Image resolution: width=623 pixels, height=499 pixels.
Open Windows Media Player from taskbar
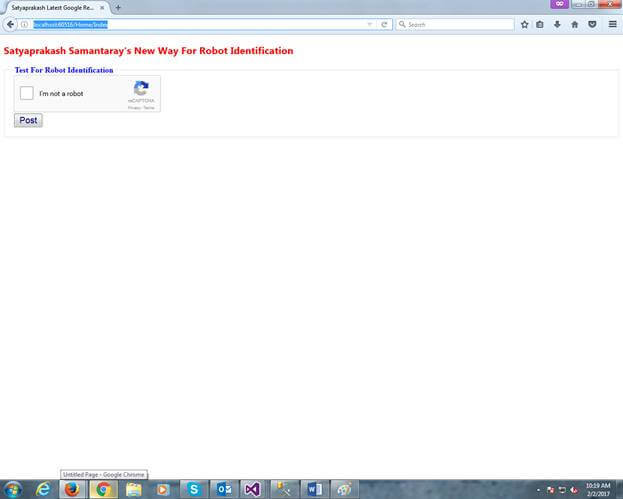click(163, 489)
